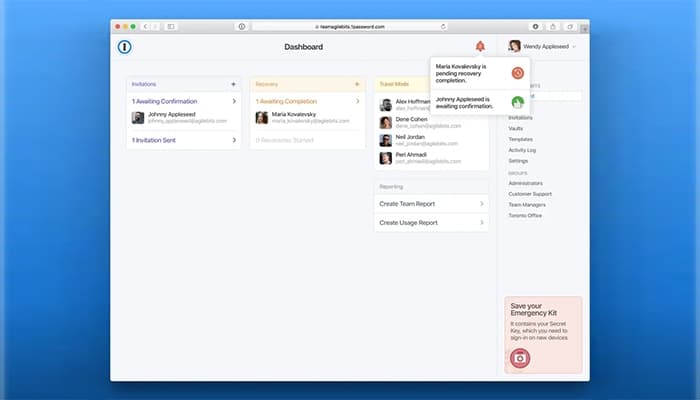The height and width of the screenshot is (400, 700).
Task: Click the green confirmation icon in notifications
Action: point(517,102)
